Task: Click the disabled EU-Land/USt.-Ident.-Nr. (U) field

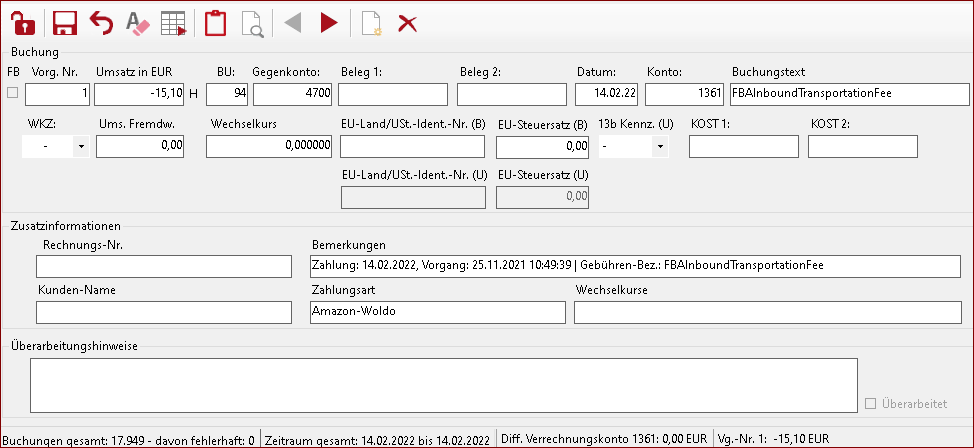Action: [413, 197]
